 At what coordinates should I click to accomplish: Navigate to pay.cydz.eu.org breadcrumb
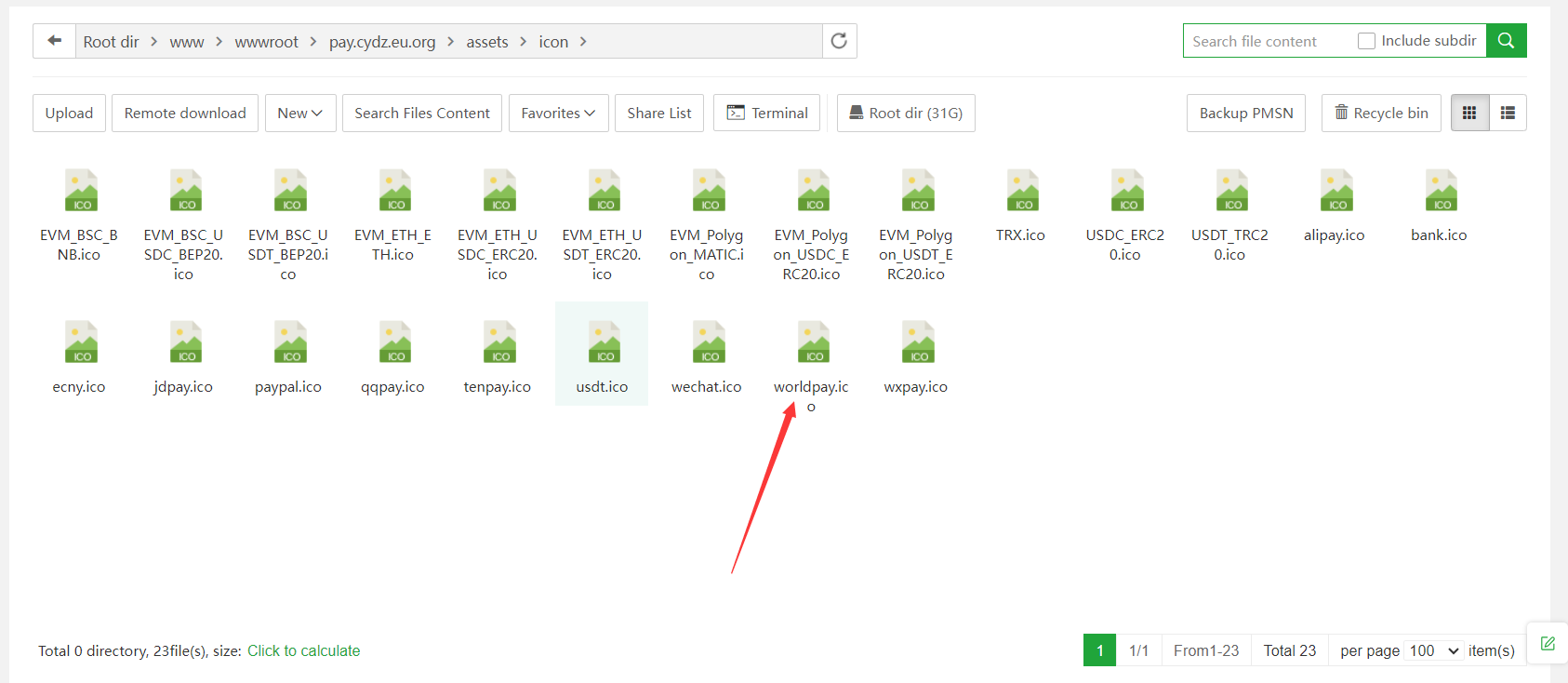pos(382,42)
